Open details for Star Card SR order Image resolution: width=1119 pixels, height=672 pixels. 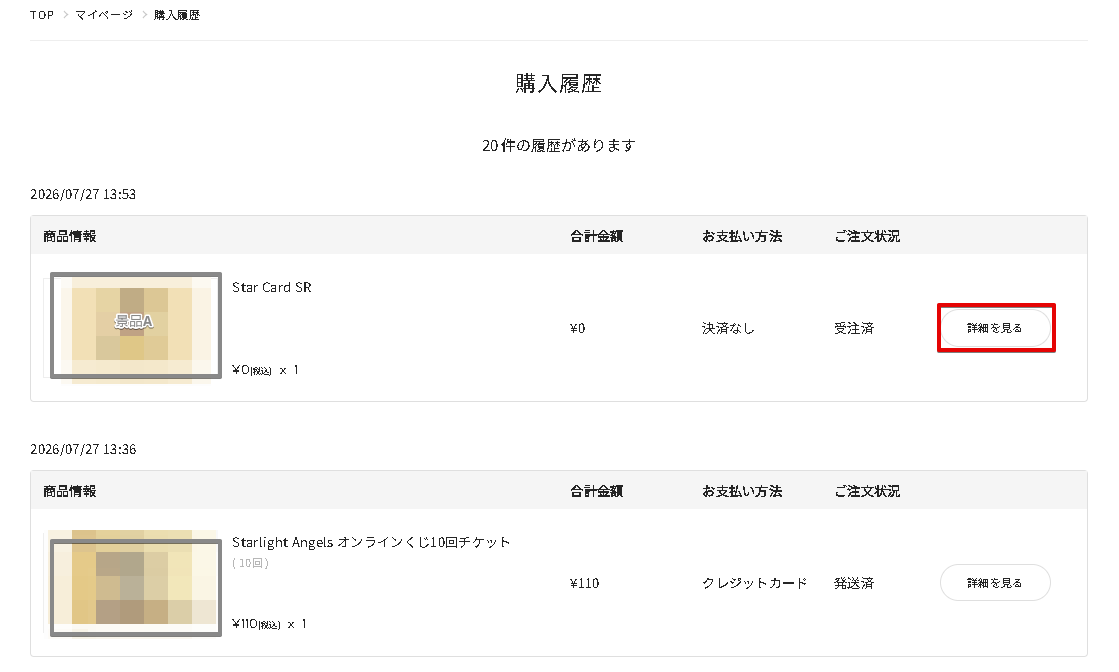pyautogui.click(x=995, y=328)
